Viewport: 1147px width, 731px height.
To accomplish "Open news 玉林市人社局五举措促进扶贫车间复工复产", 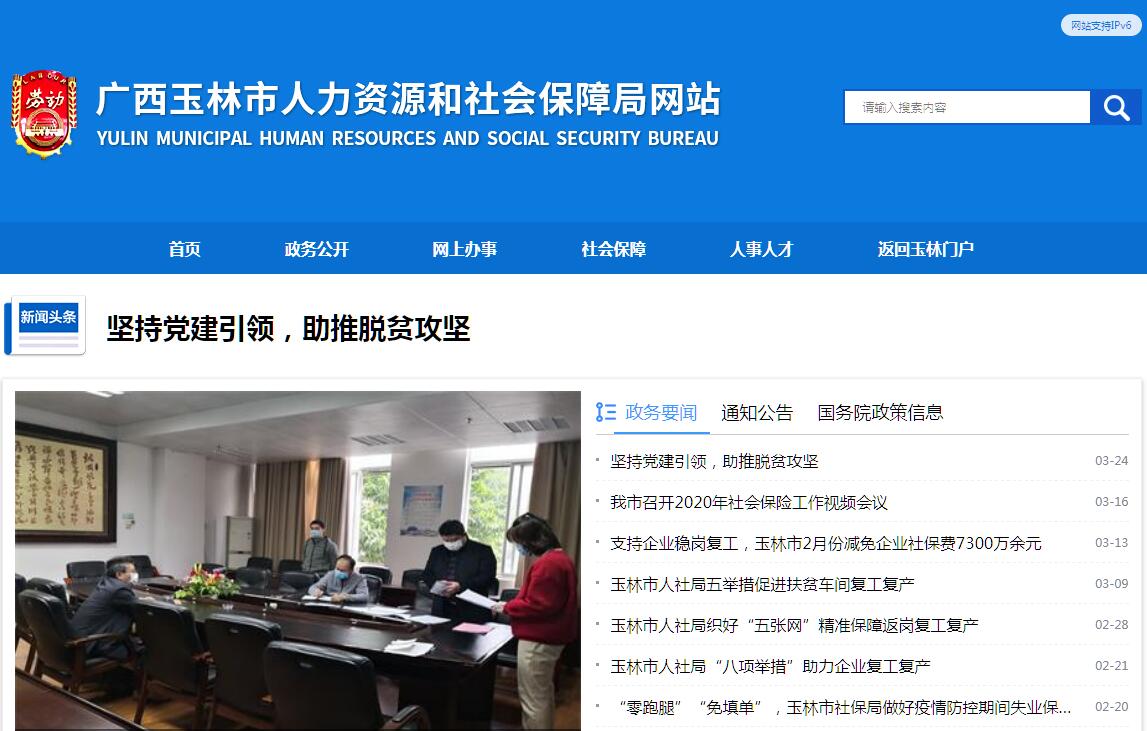I will tap(762, 585).
